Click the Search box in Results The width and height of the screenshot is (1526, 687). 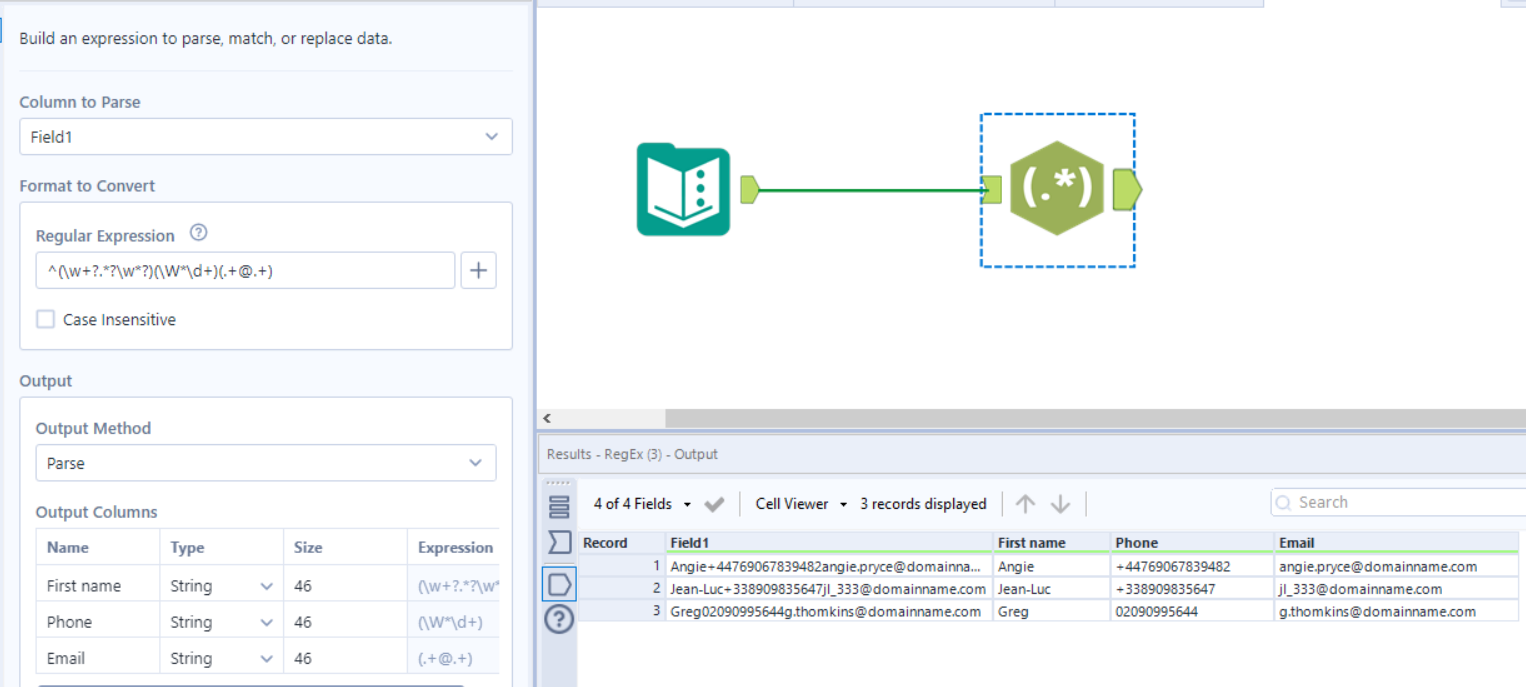(1400, 503)
